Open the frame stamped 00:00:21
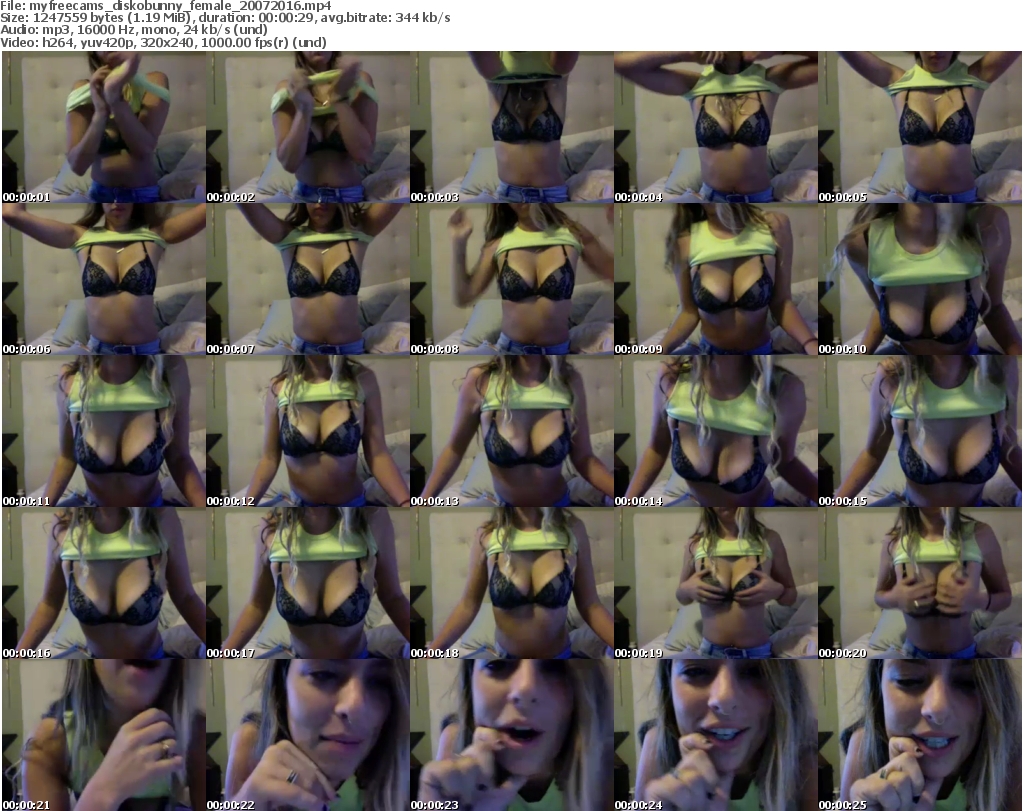Viewport: 1024px width, 811px height. tap(104, 735)
